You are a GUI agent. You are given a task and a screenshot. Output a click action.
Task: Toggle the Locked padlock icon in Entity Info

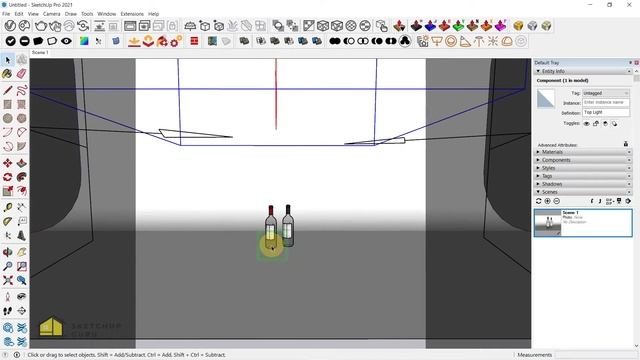click(596, 124)
